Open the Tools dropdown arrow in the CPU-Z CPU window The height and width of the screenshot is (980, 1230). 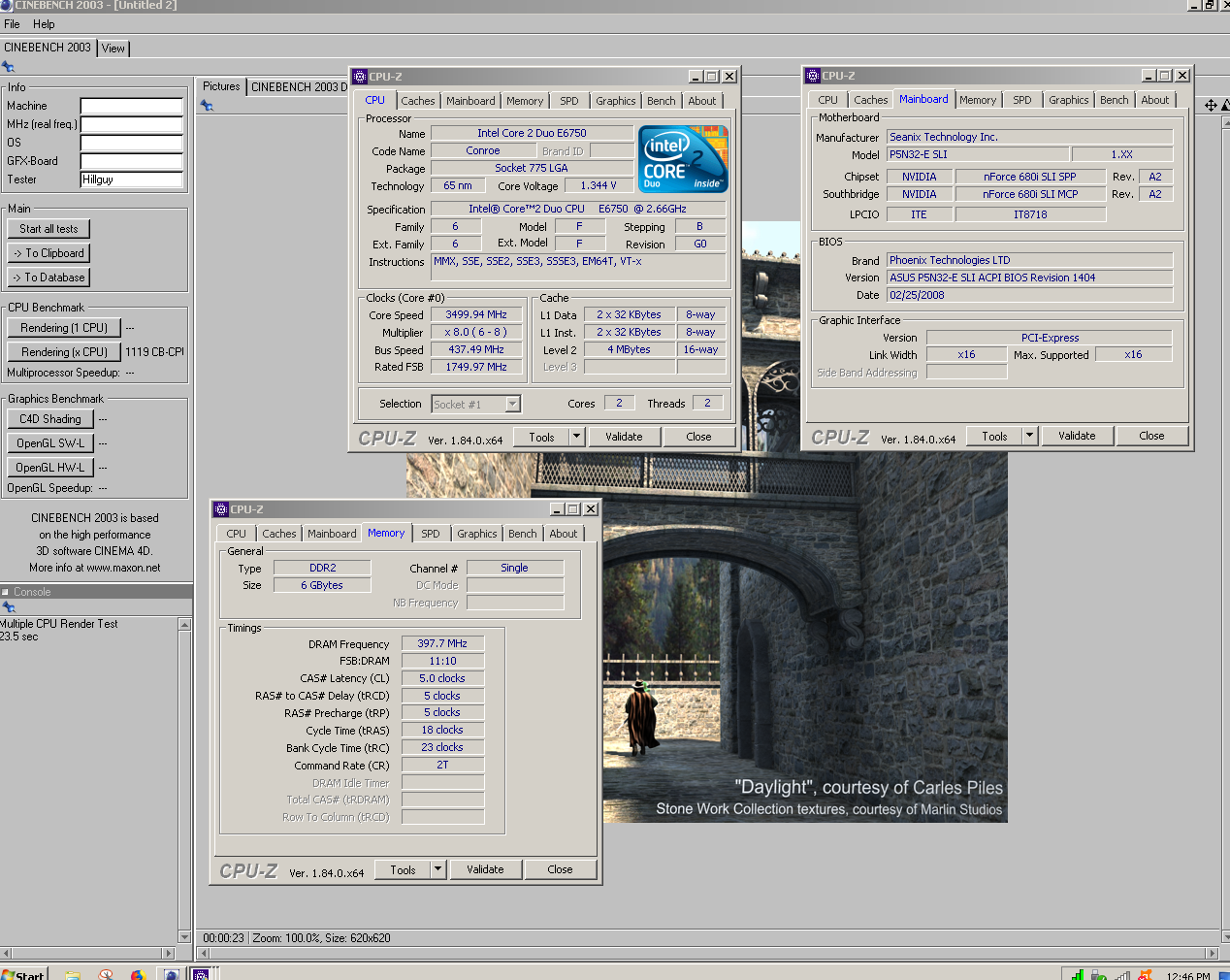pyautogui.click(x=576, y=437)
